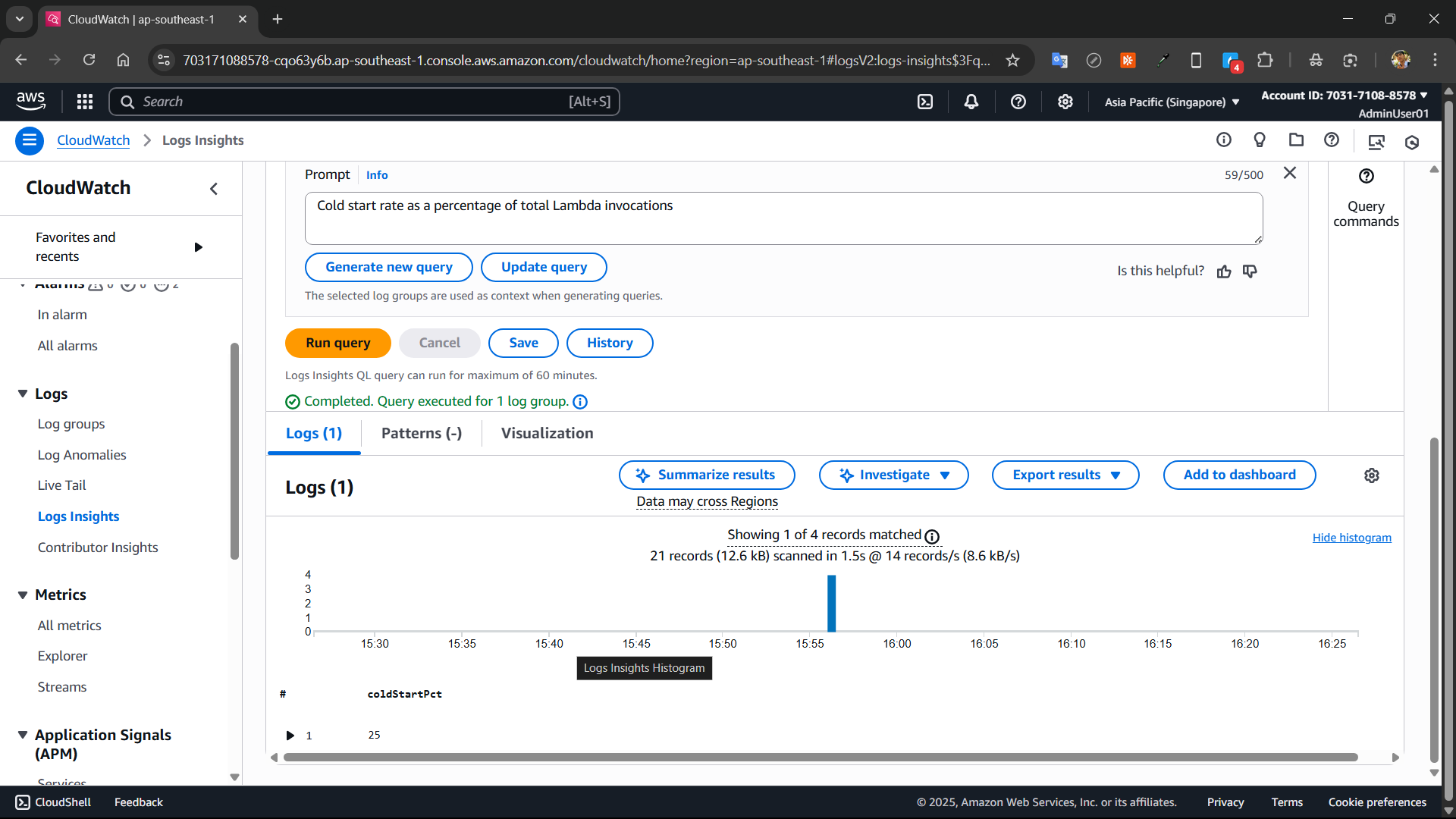The width and height of the screenshot is (1456, 819).
Task: Open the lightbulb tips icon
Action: click(x=1260, y=140)
